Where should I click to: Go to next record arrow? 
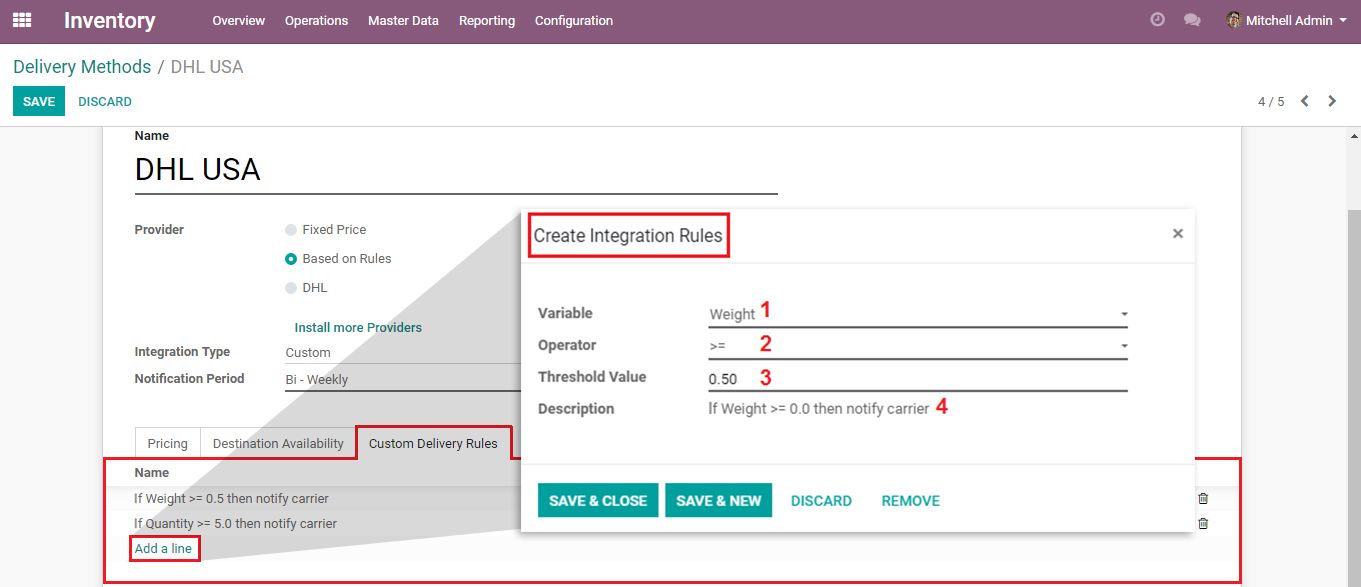coord(1332,101)
